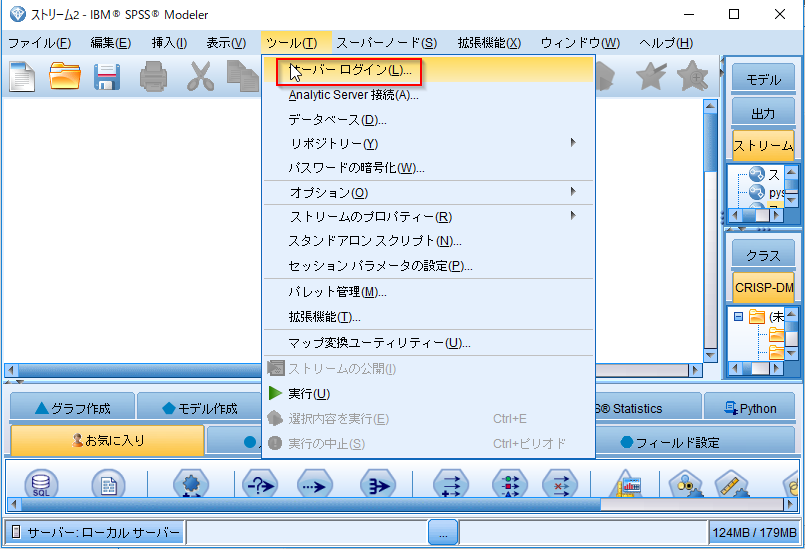
Task: Choose サーバー ログイン menu item
Action: 429,70
